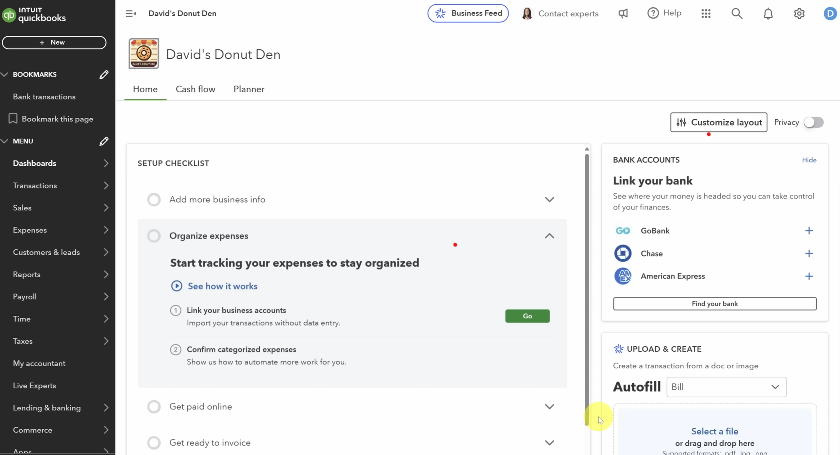Viewport: 840px width, 455px height.
Task: Mark the Organize expenses circle
Action: (154, 236)
